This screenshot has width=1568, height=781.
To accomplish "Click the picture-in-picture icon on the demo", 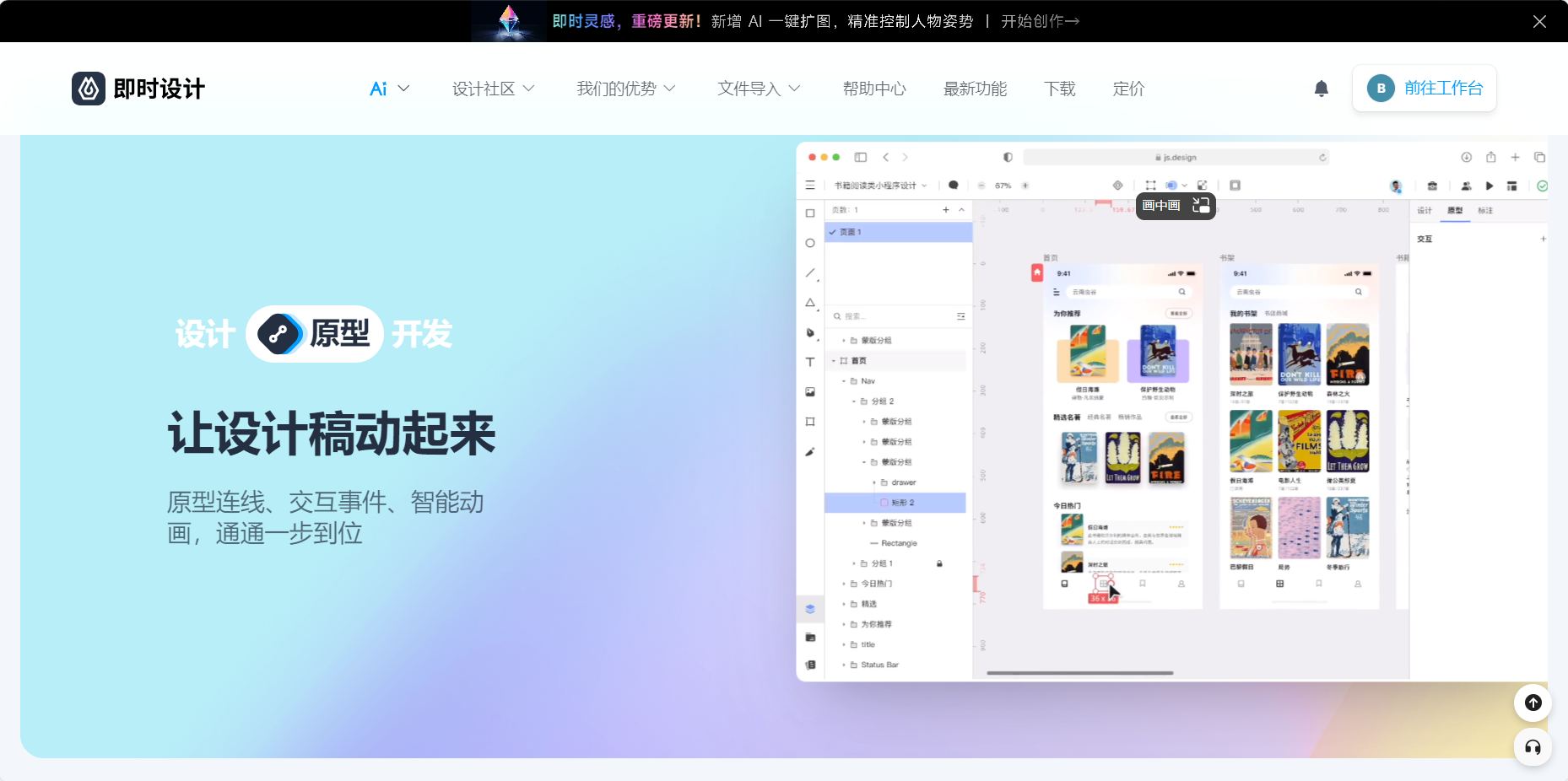I will [x=1201, y=205].
